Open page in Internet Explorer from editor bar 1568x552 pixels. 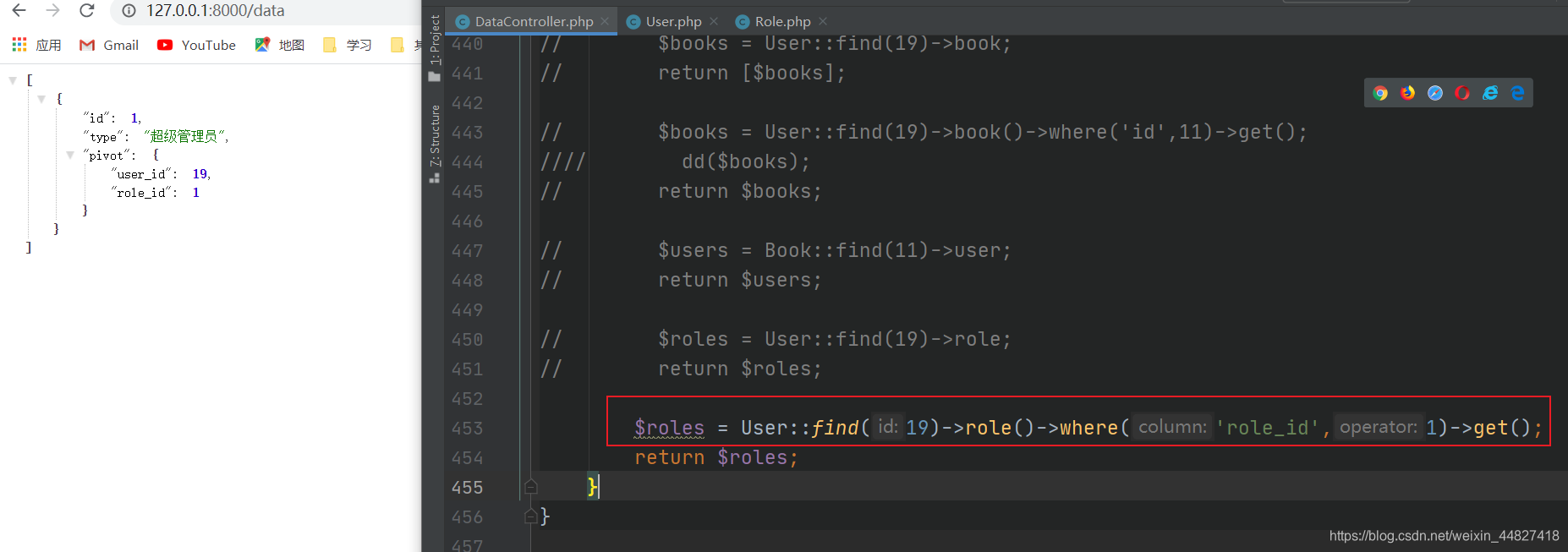pyautogui.click(x=1490, y=93)
